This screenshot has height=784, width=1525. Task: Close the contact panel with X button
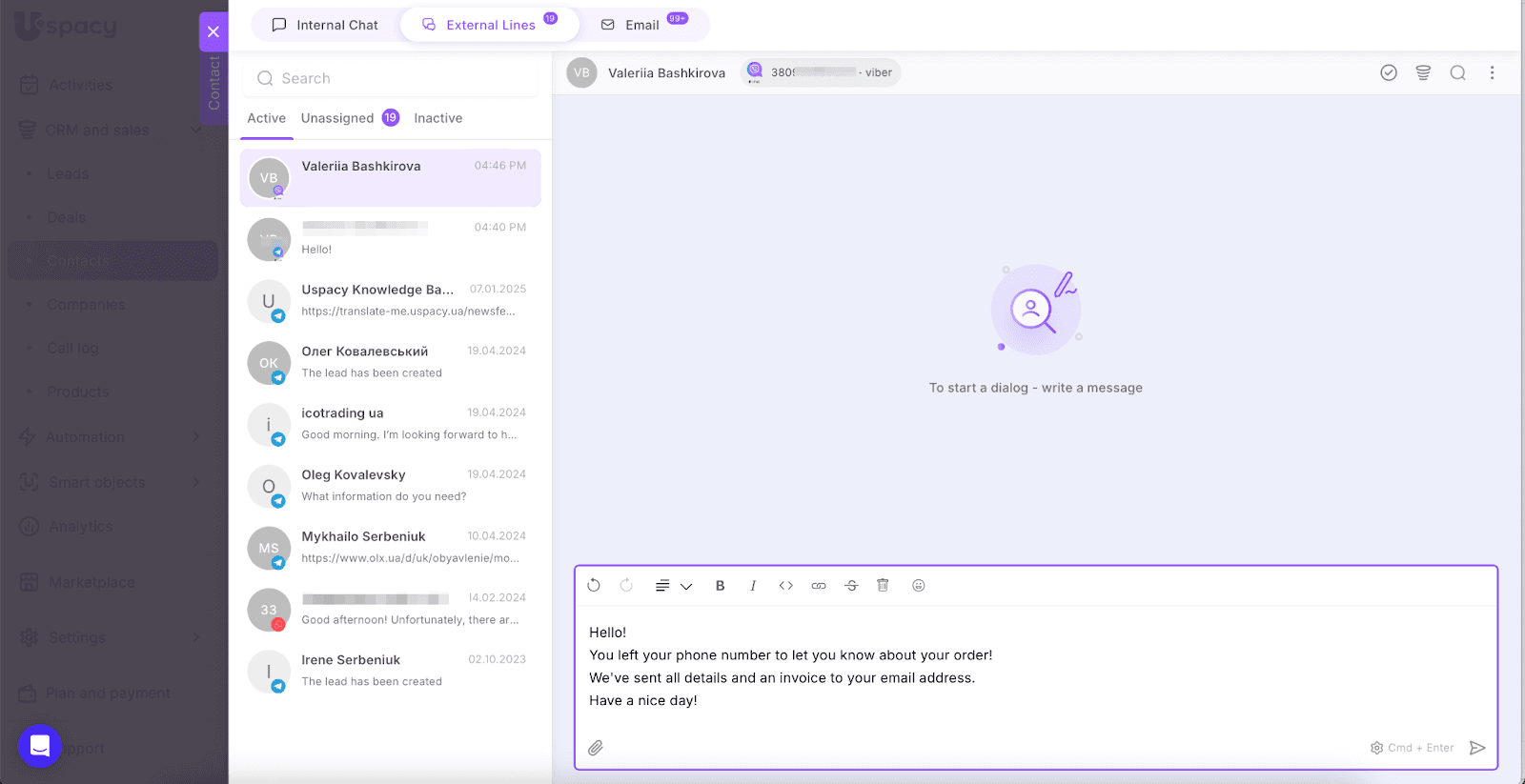tap(213, 31)
